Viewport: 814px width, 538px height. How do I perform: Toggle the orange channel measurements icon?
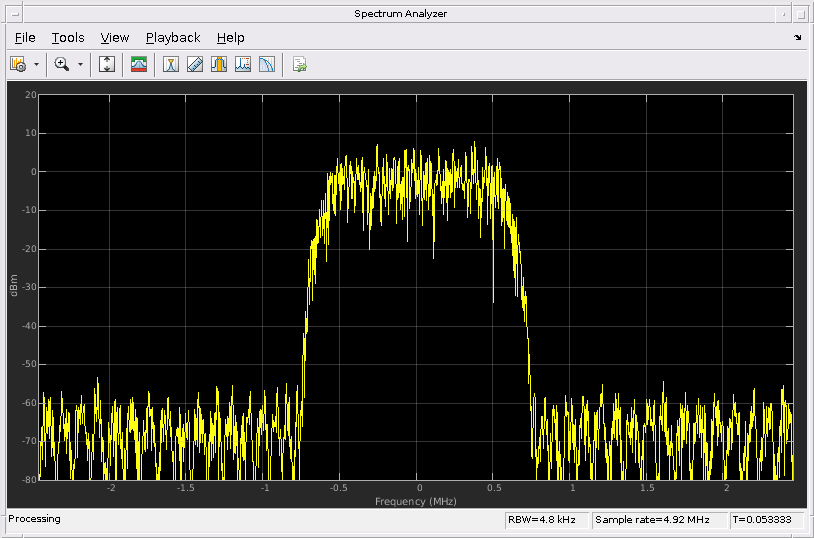click(x=218, y=65)
